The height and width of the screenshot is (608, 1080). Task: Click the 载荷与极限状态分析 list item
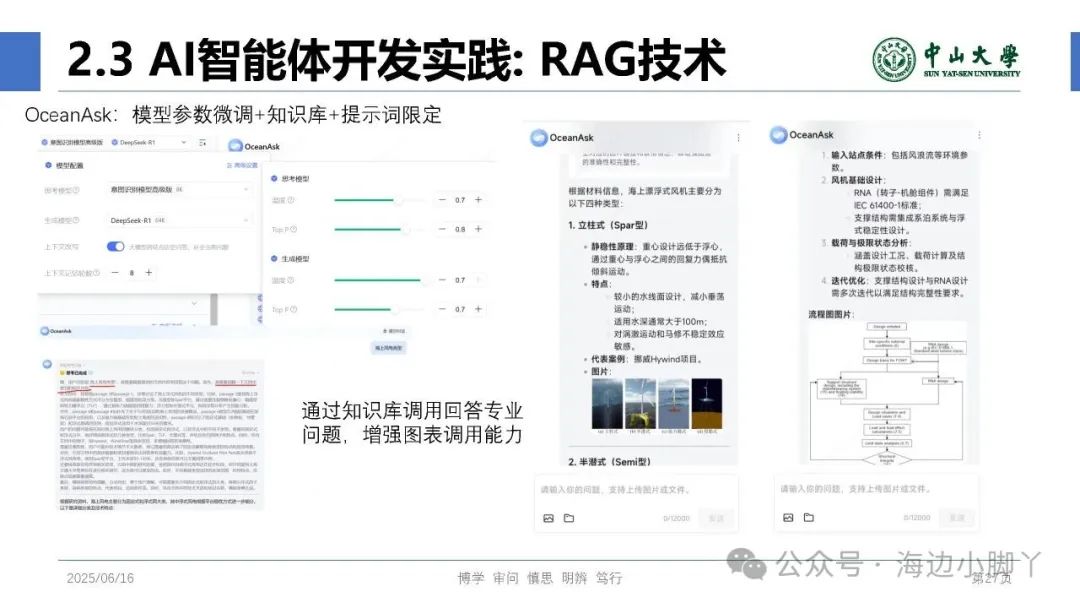871,242
